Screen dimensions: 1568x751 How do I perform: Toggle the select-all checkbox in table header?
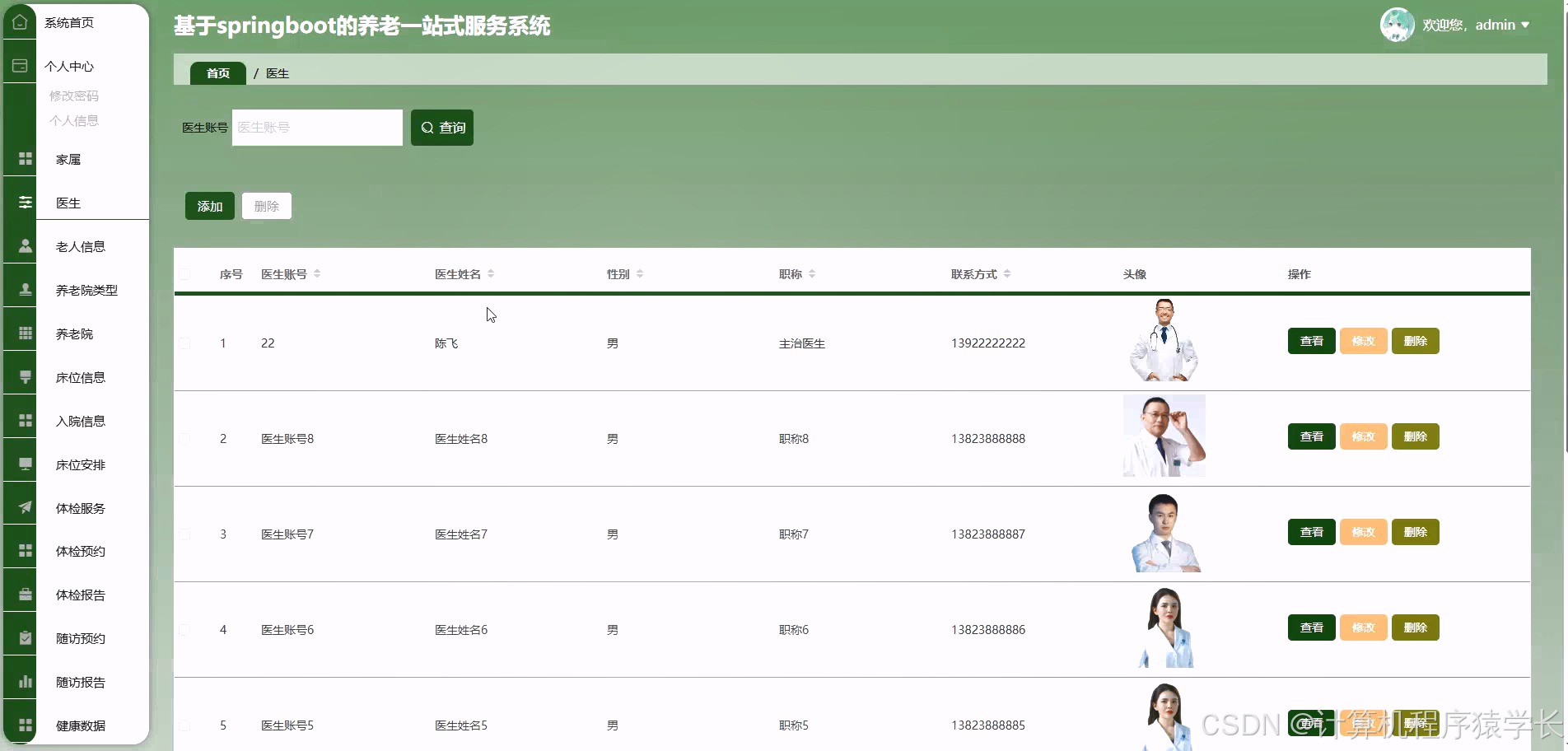(x=184, y=274)
